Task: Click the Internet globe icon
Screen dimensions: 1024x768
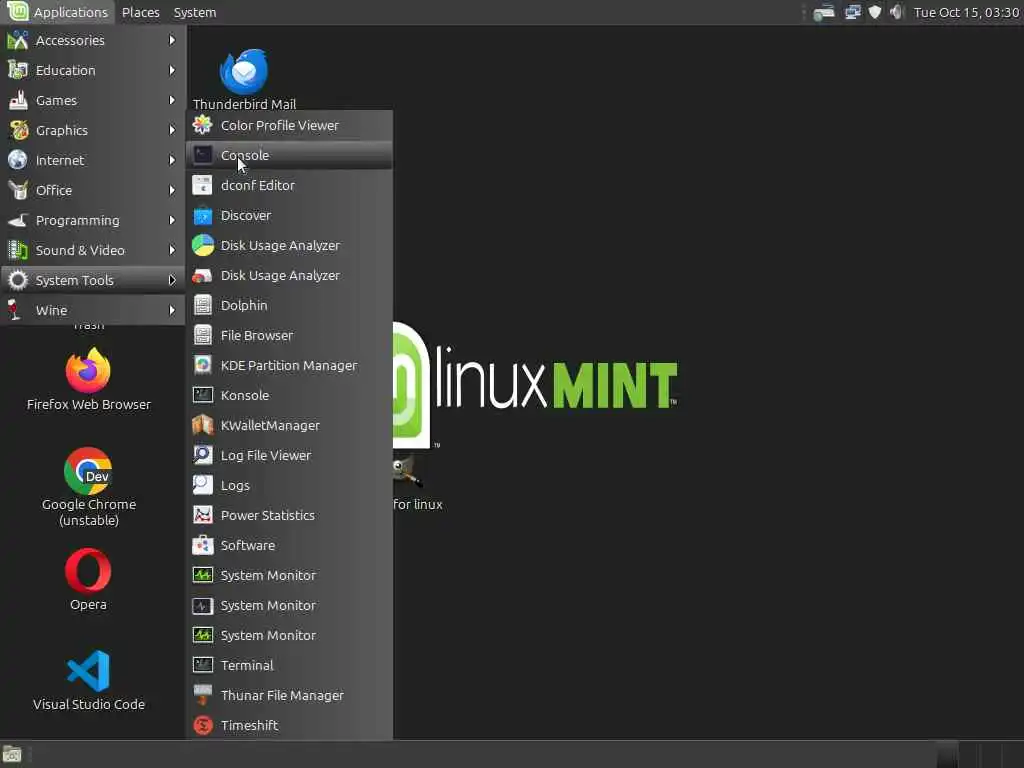Action: 18,160
